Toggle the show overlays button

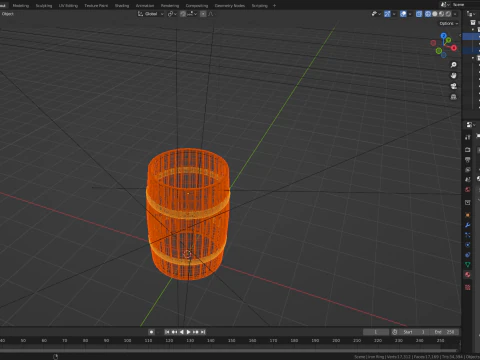click(403, 14)
